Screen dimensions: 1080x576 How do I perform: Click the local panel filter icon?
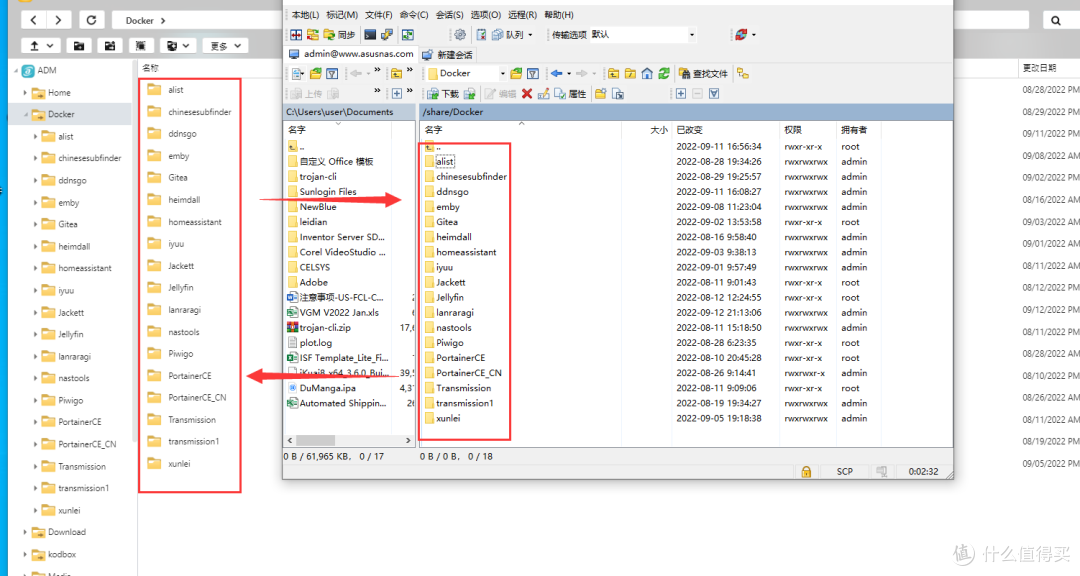click(x=332, y=73)
